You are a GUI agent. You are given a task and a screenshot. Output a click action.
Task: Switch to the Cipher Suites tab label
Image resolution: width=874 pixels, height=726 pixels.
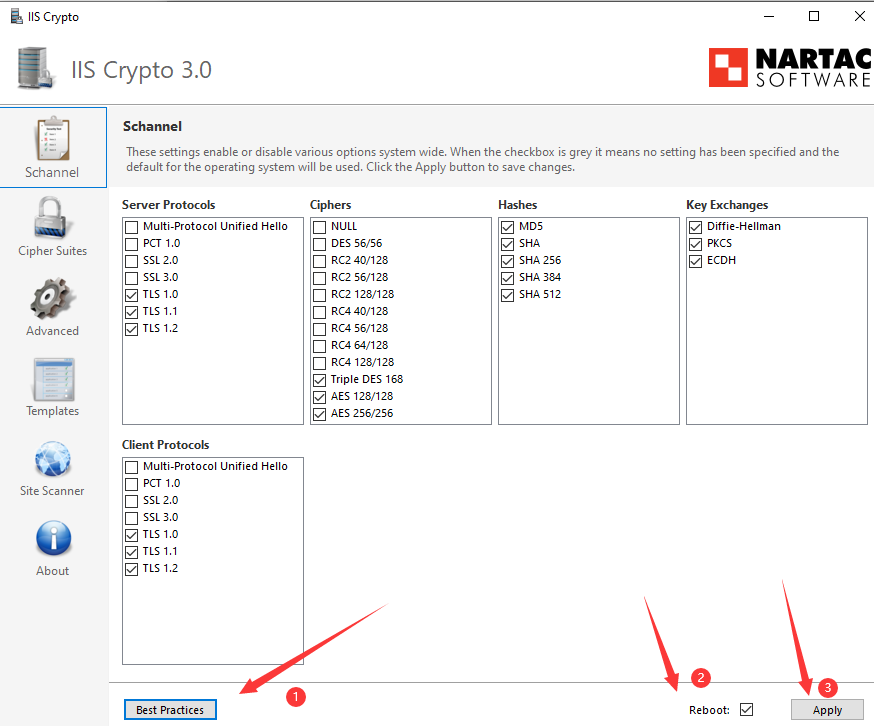(52, 251)
